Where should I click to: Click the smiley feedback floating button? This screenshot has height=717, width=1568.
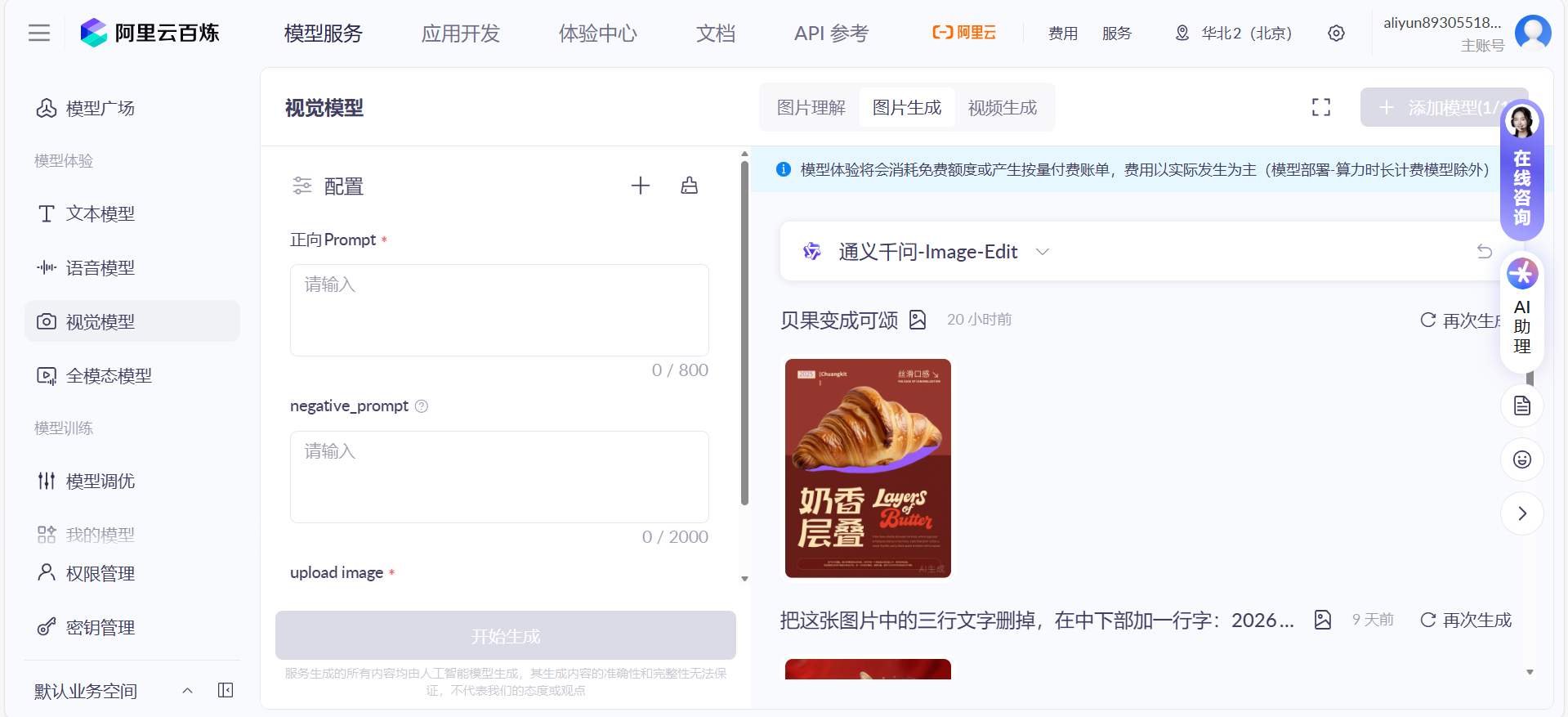click(x=1521, y=459)
